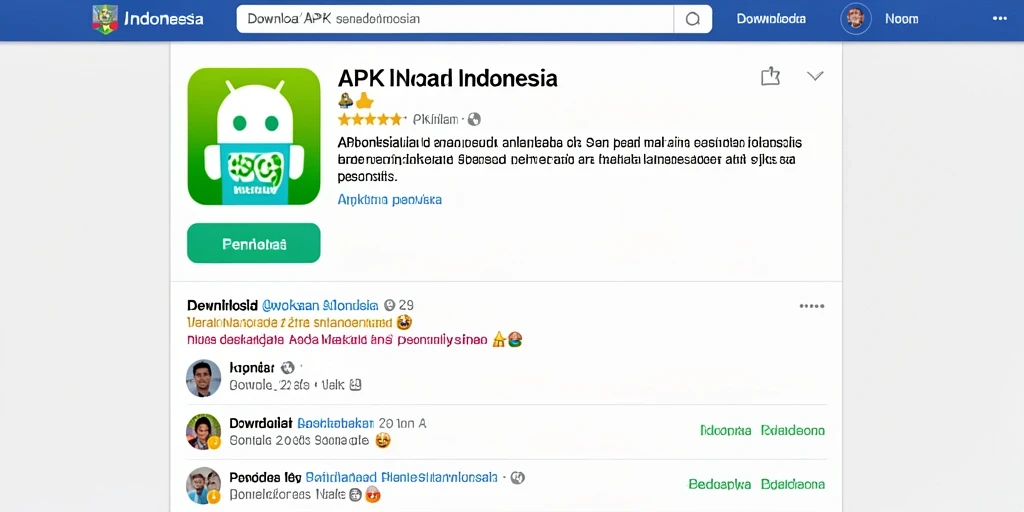Screen dimensions: 1024x512
Task: Click the PKiñlam label beside stars
Action: [436, 119]
